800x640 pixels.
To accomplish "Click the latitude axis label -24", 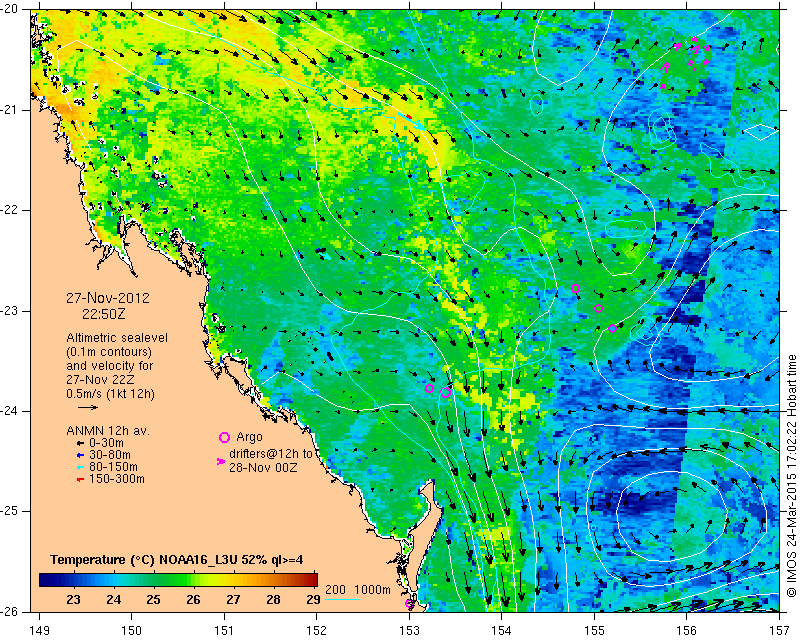I will (11, 411).
